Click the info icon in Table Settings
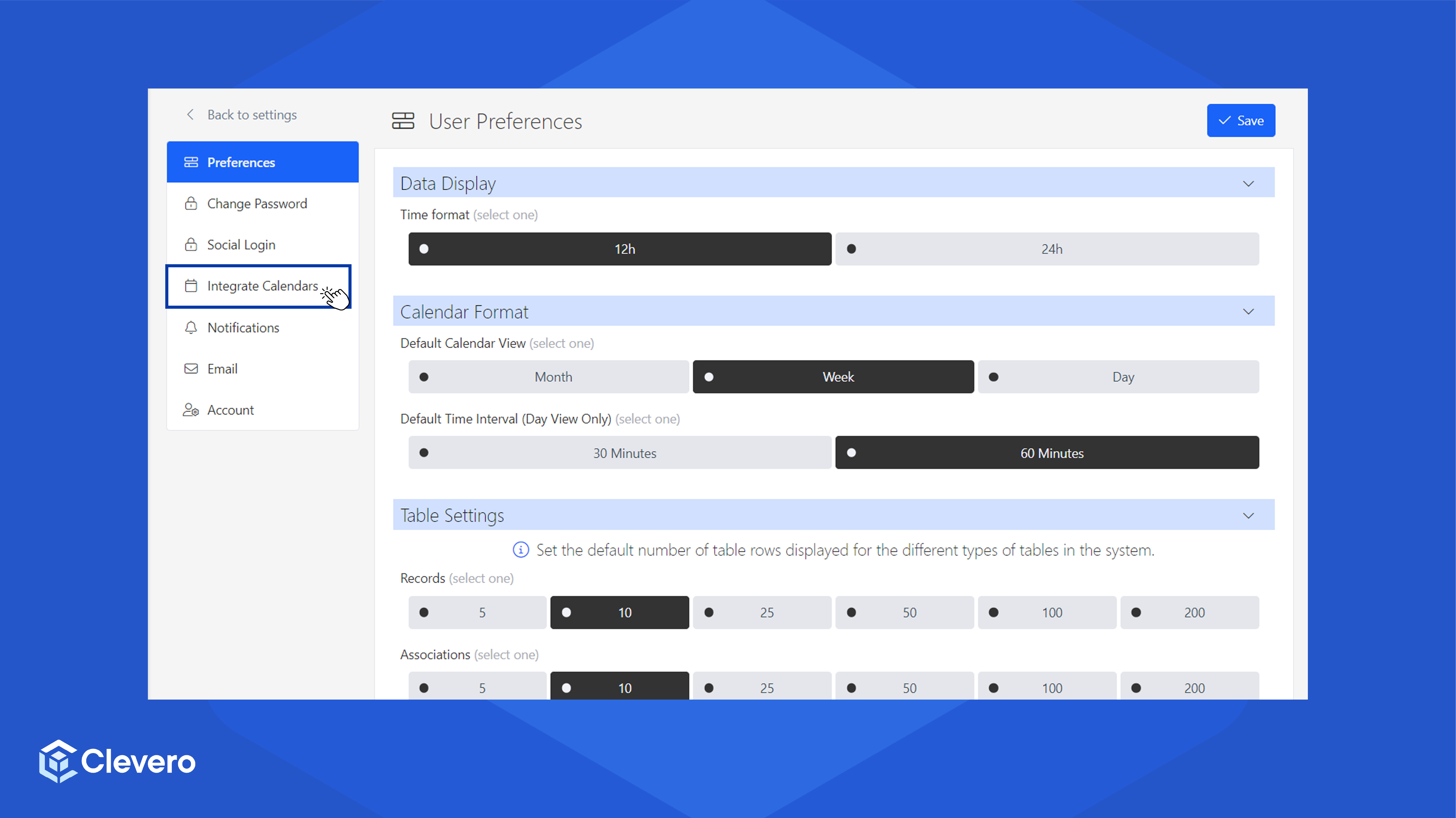This screenshot has height=818, width=1456. pos(521,550)
